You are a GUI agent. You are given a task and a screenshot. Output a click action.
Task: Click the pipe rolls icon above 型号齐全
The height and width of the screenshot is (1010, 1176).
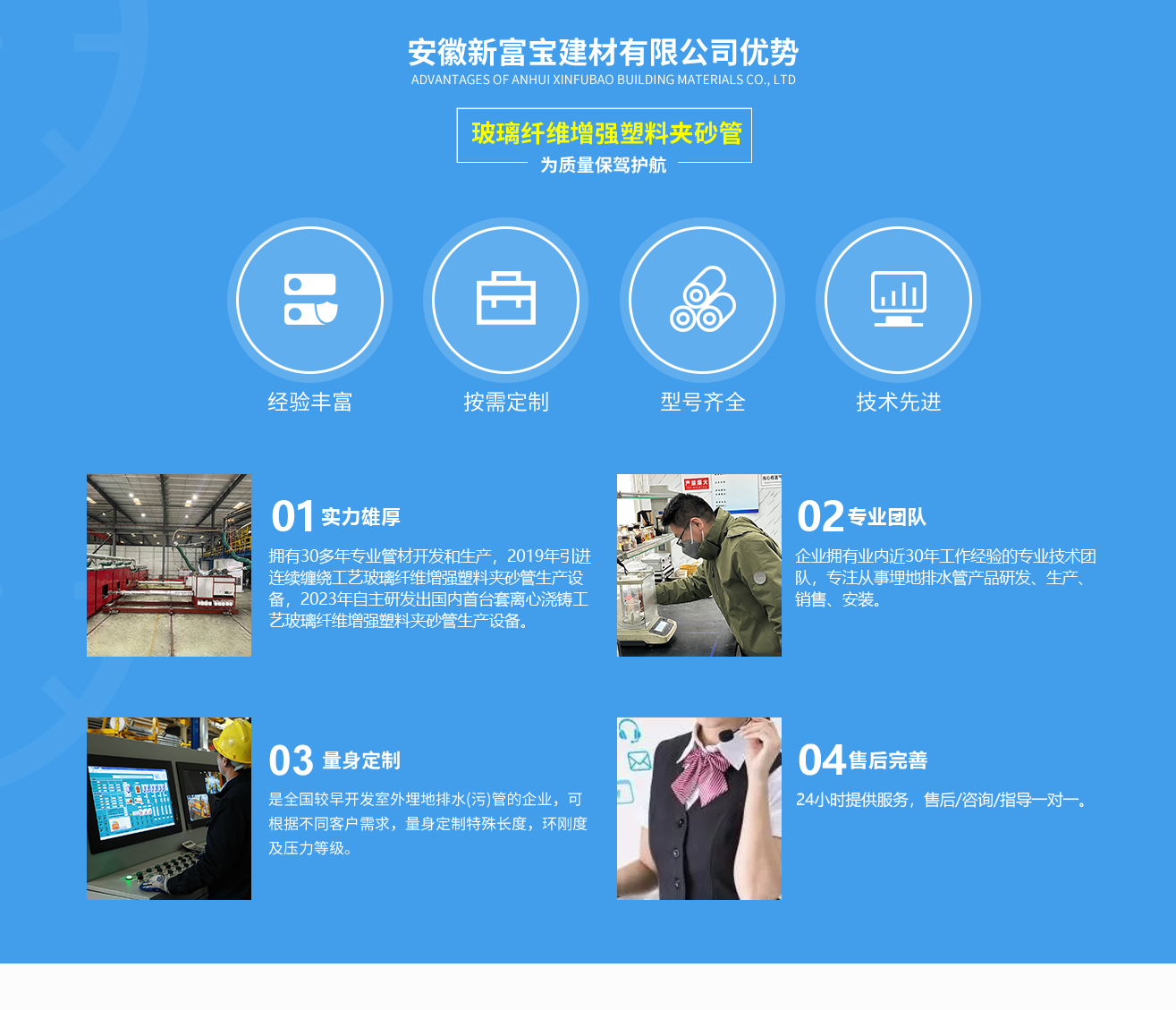(703, 299)
